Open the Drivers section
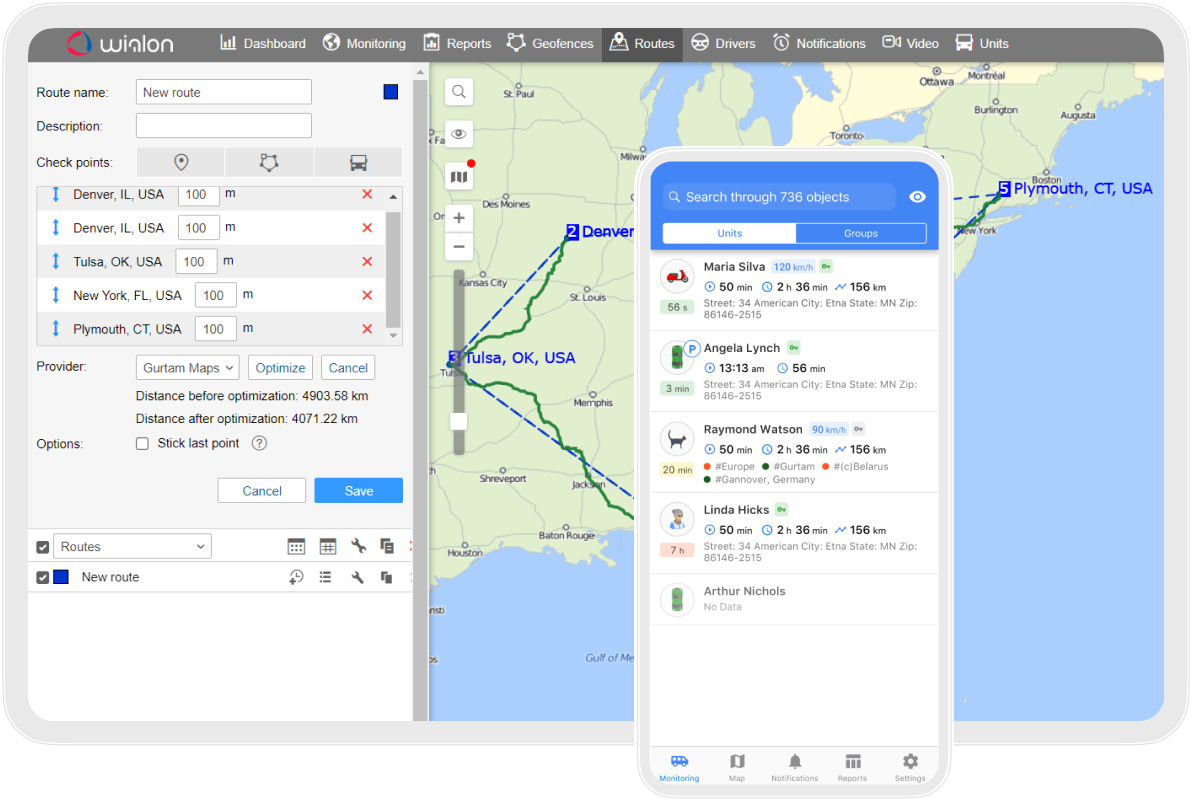This screenshot has height=800, width=1193. point(723,43)
